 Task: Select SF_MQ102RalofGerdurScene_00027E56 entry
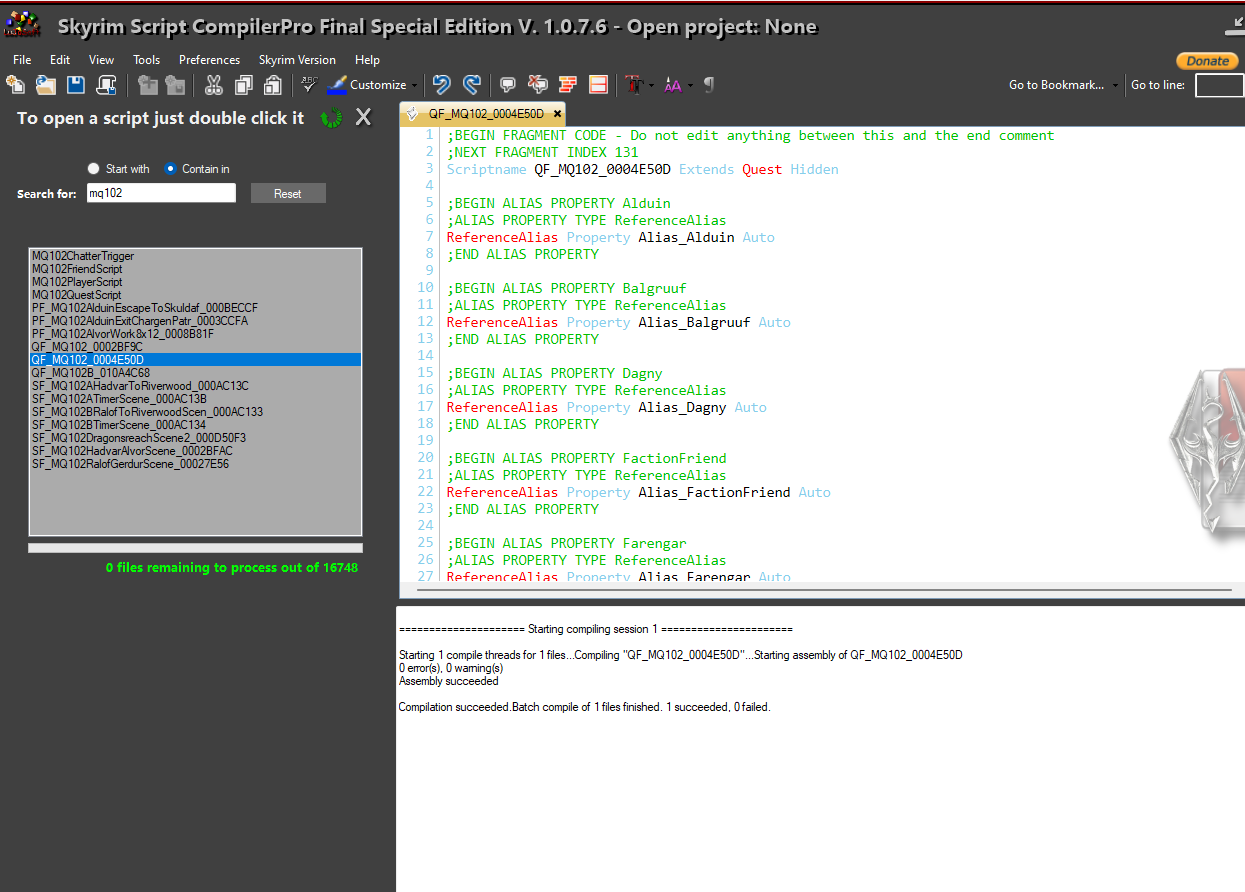[195, 464]
